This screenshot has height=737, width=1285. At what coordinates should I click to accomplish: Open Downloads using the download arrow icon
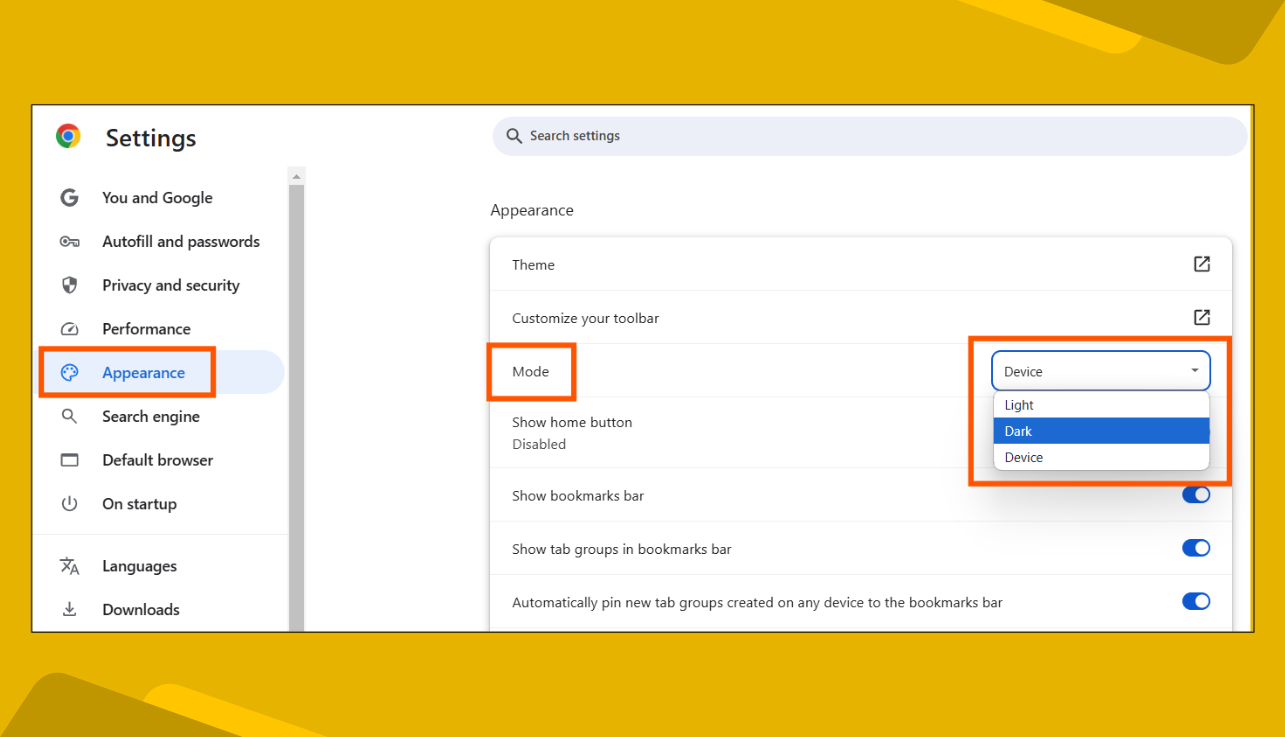[x=69, y=609]
